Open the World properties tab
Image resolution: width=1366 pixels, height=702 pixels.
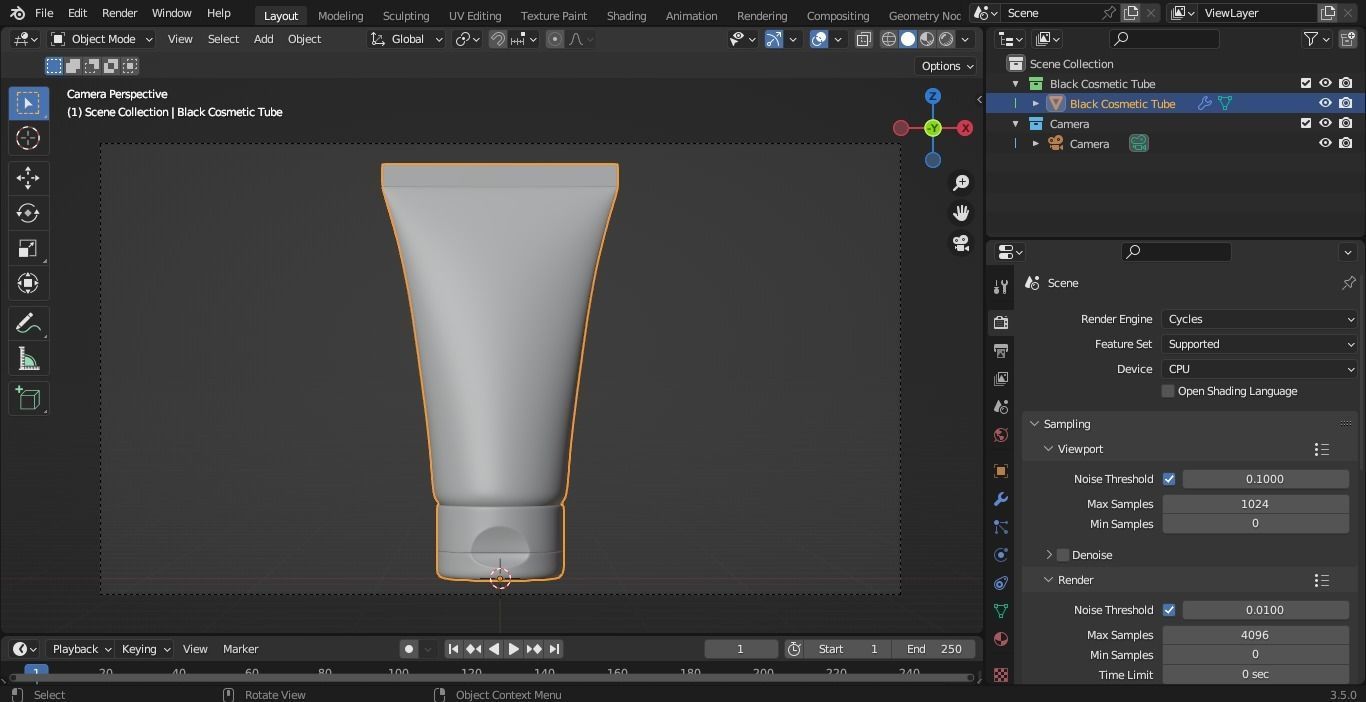tap(1001, 435)
